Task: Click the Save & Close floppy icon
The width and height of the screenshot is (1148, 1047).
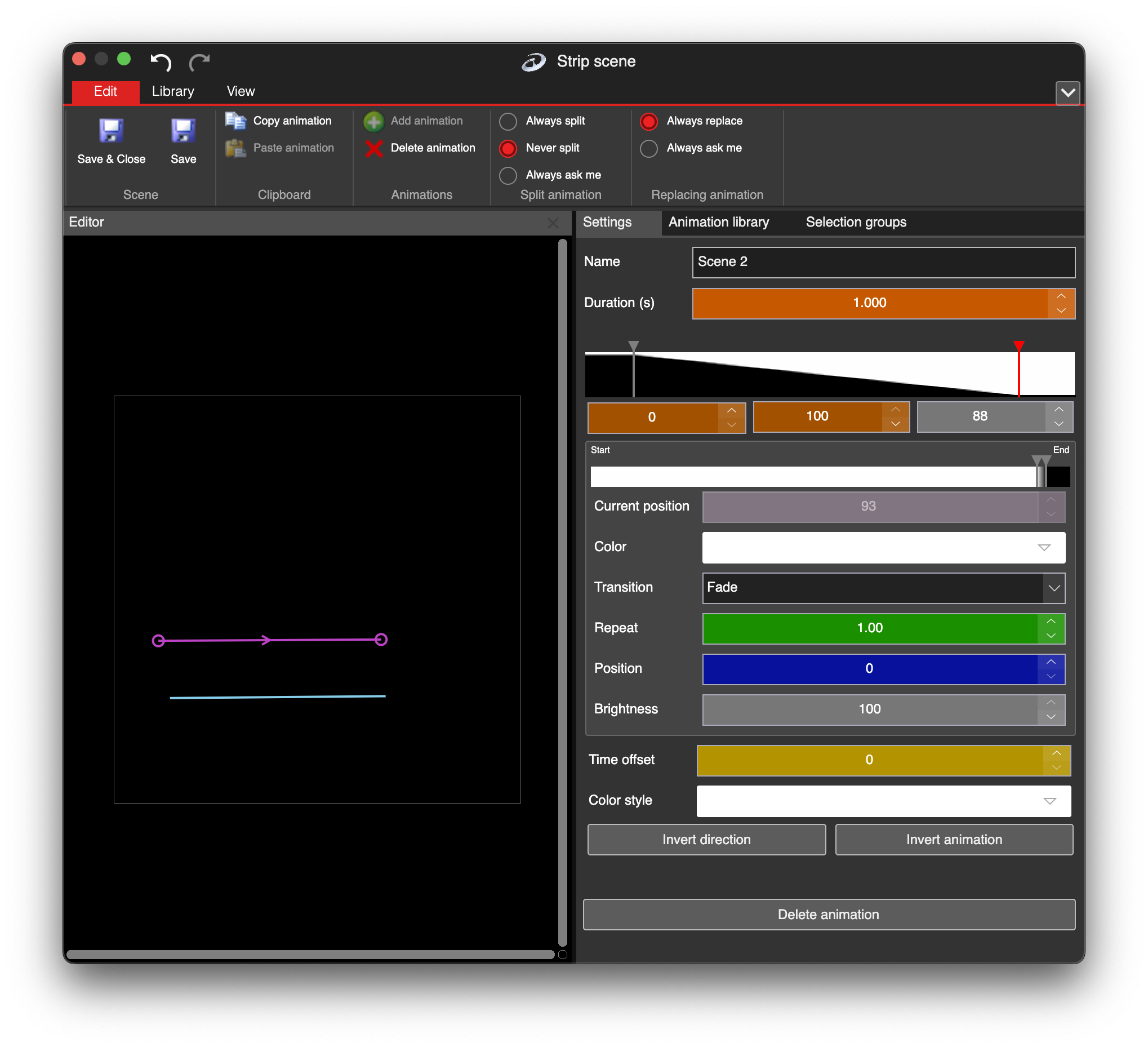Action: coord(111,130)
